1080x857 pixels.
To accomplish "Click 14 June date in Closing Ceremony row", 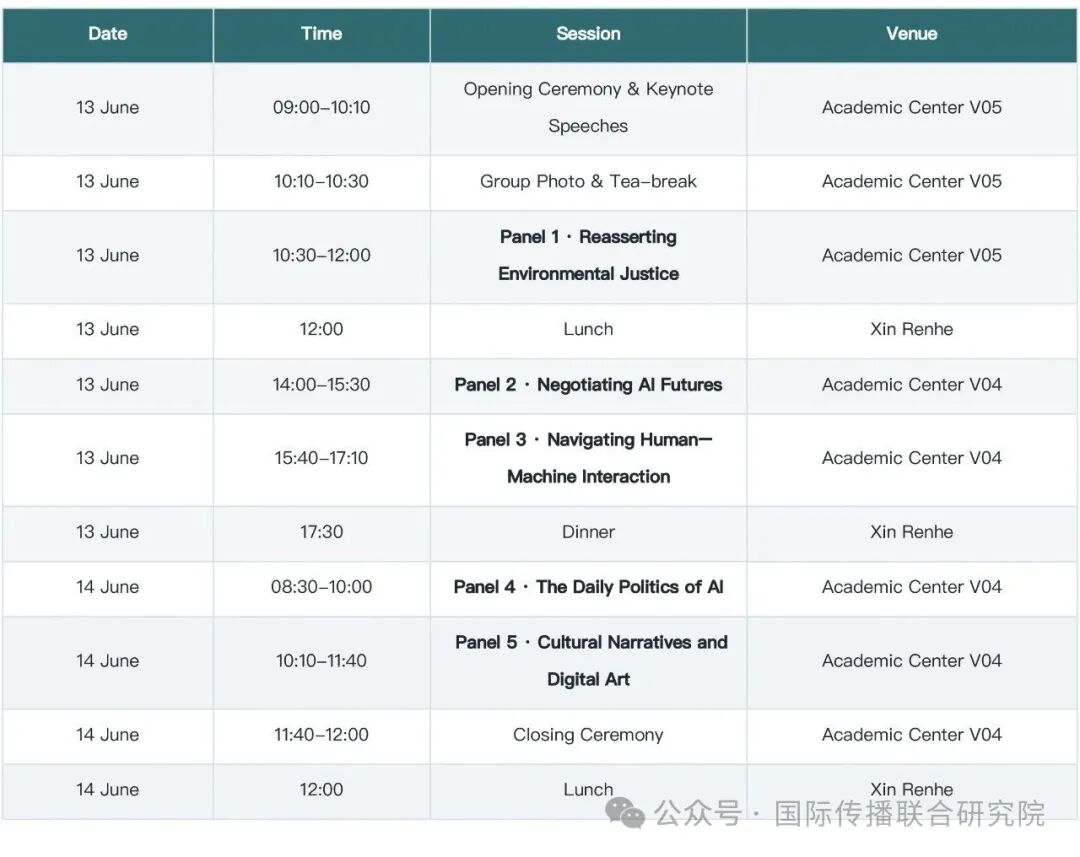I will [107, 735].
